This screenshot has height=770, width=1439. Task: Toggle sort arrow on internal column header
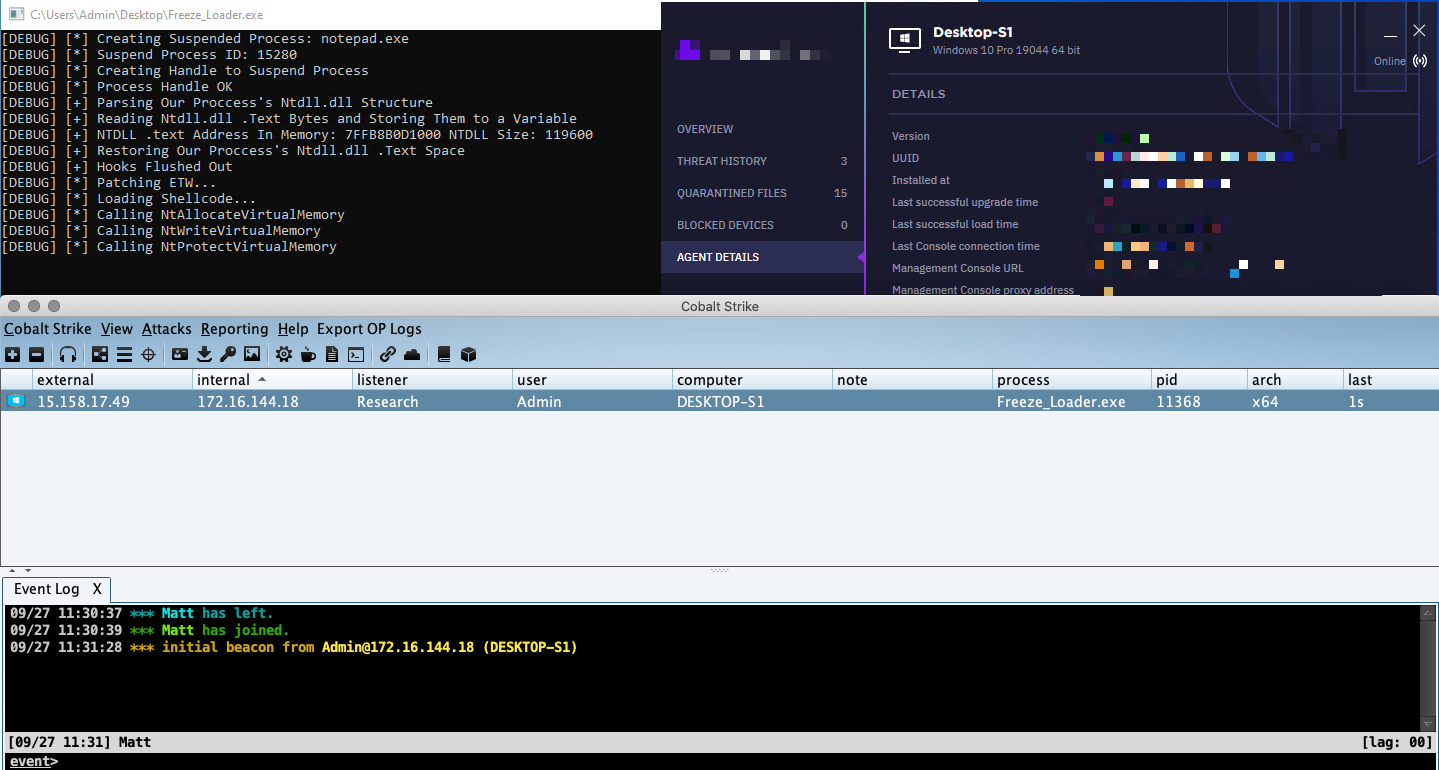(262, 380)
